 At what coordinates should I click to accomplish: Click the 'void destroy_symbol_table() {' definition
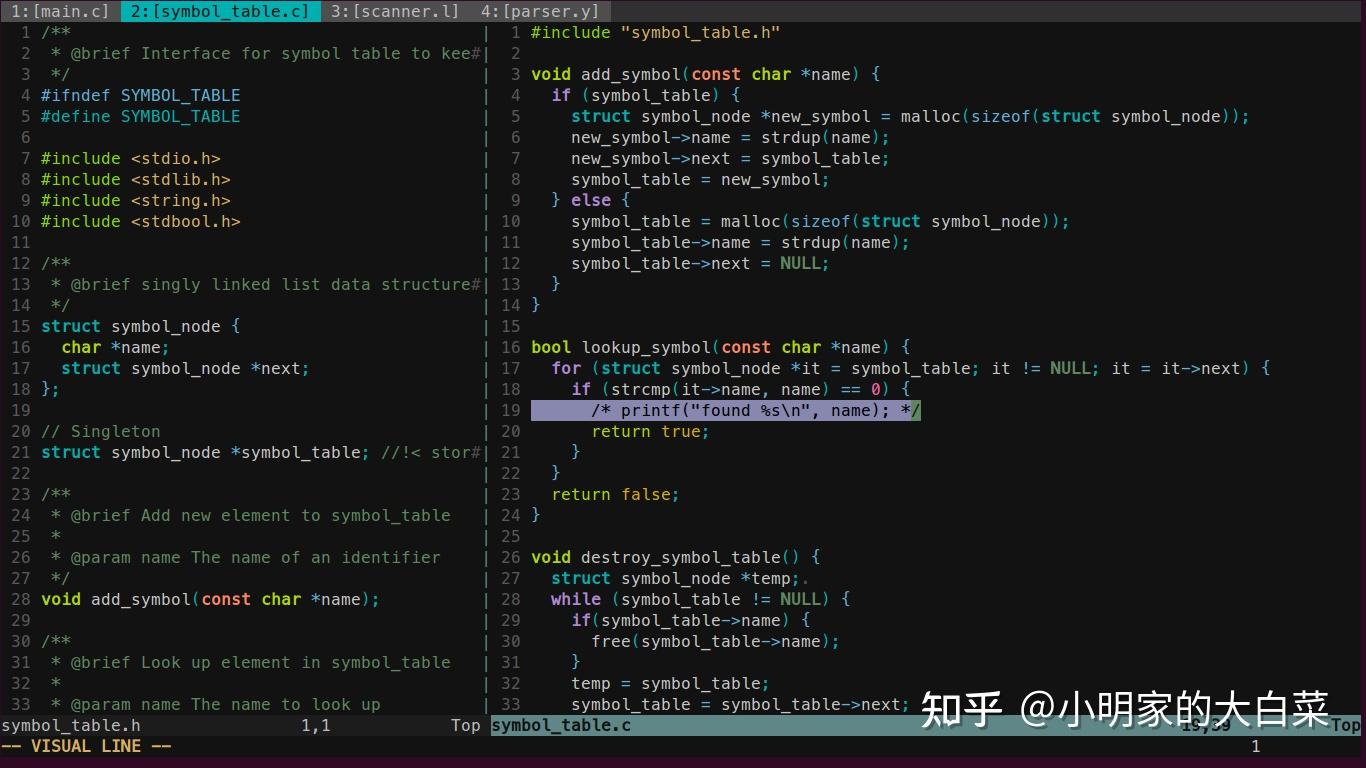676,557
